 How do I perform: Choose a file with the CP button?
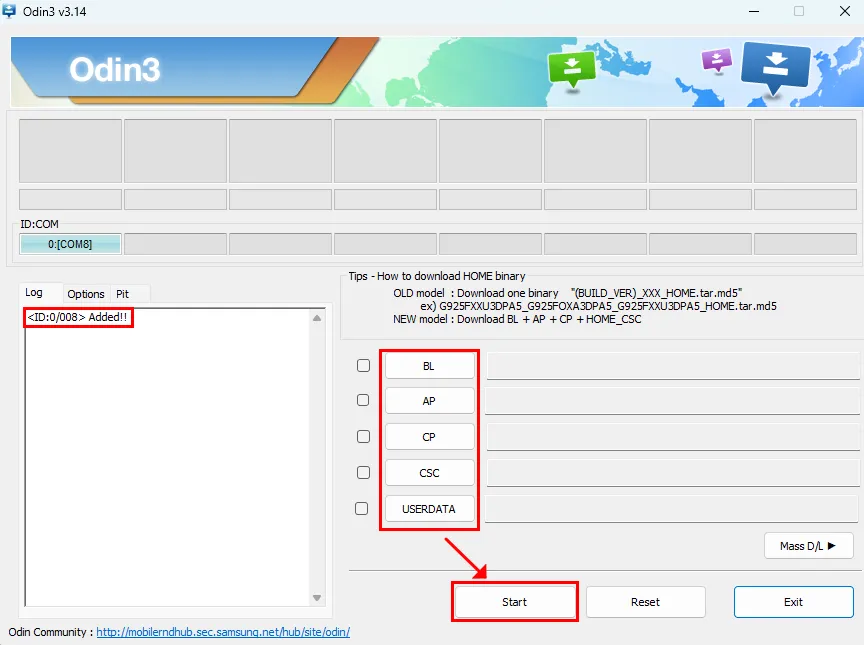click(429, 437)
